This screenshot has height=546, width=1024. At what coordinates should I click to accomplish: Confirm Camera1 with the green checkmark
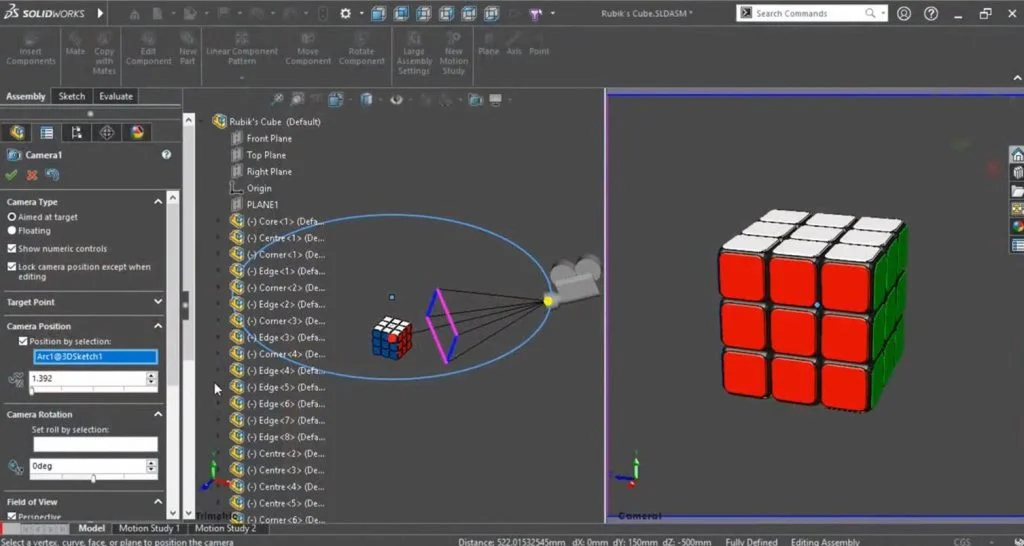pos(12,175)
